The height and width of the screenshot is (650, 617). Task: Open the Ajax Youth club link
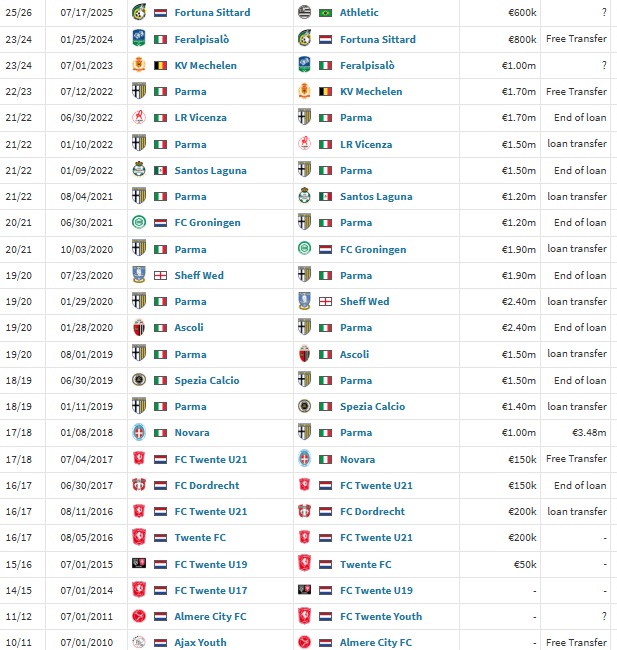200,642
